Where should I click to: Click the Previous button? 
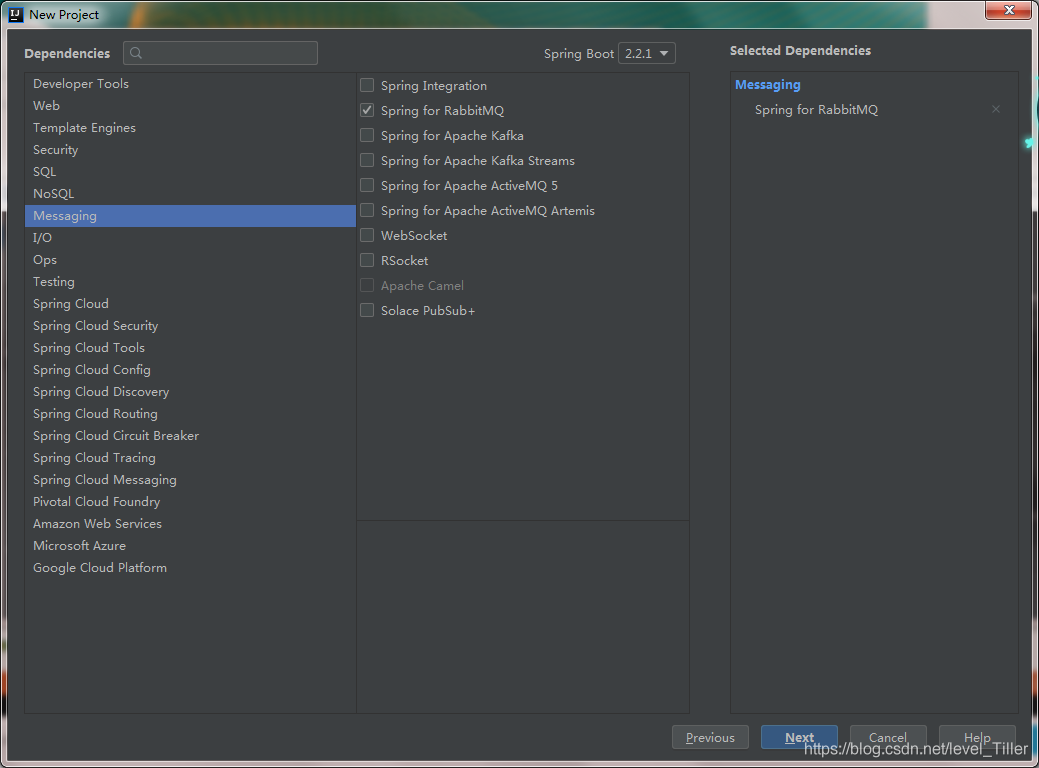click(710, 737)
